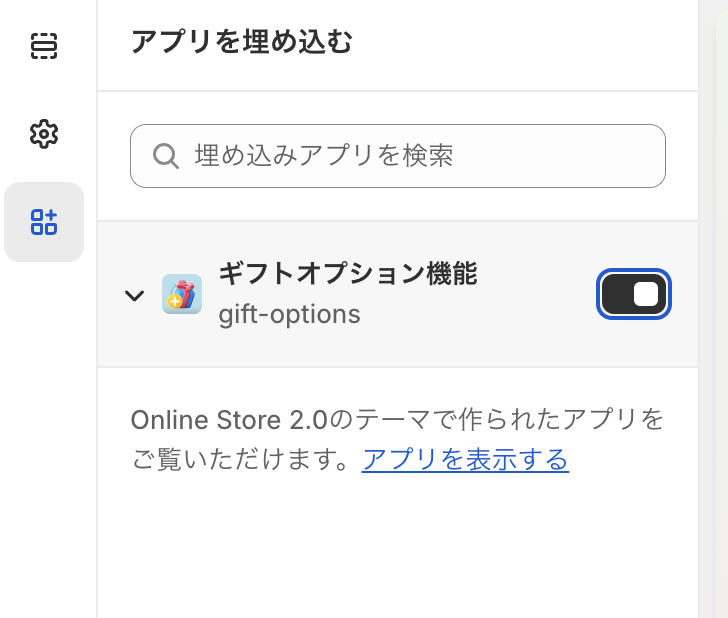Click the gift-options subtitle text

coord(289,314)
